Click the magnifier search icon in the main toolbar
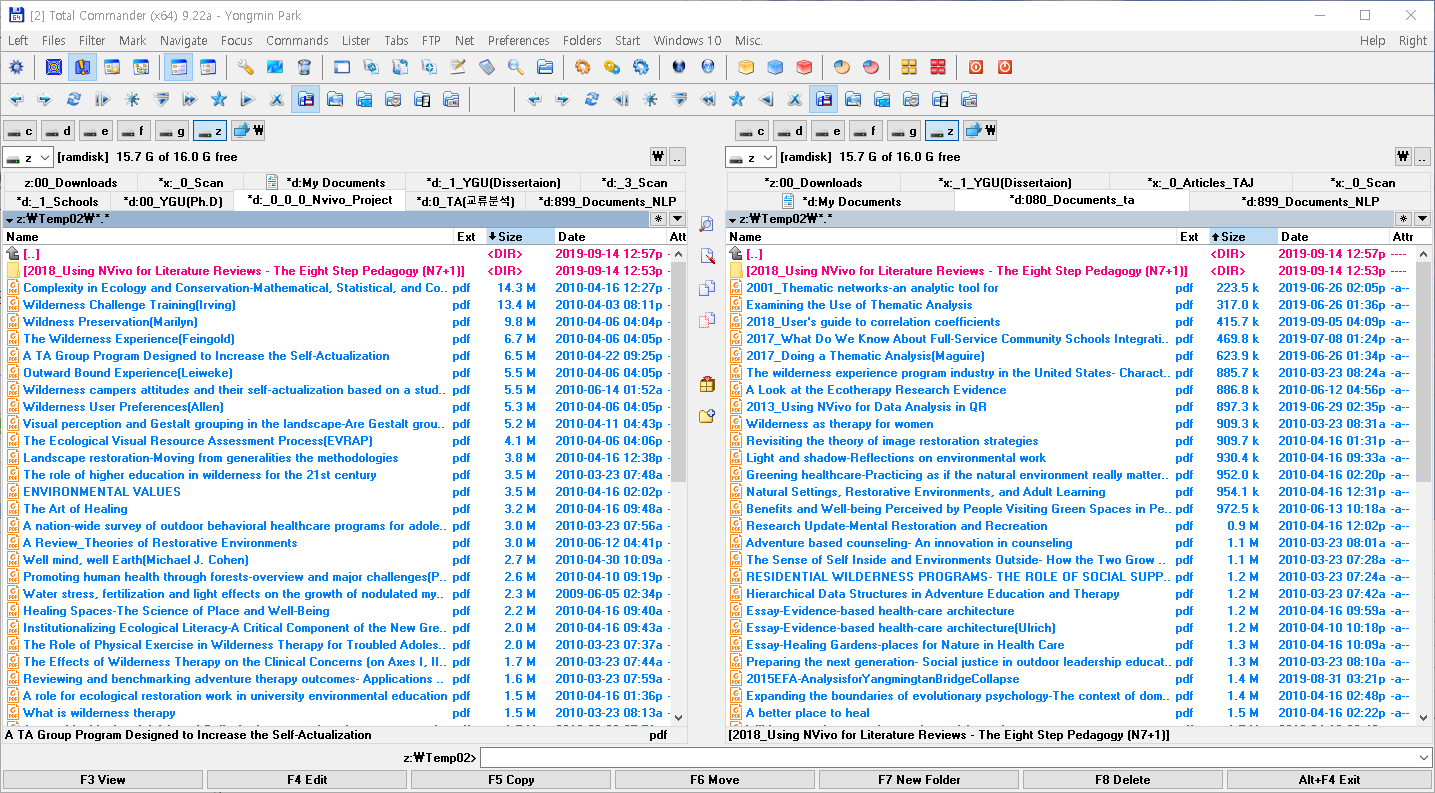 tap(516, 68)
